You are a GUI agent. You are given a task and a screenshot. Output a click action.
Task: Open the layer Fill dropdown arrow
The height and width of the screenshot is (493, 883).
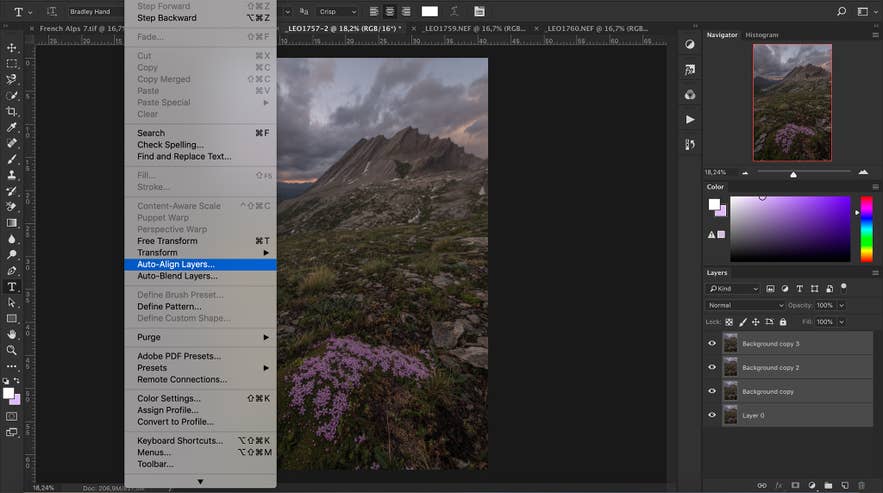point(841,322)
